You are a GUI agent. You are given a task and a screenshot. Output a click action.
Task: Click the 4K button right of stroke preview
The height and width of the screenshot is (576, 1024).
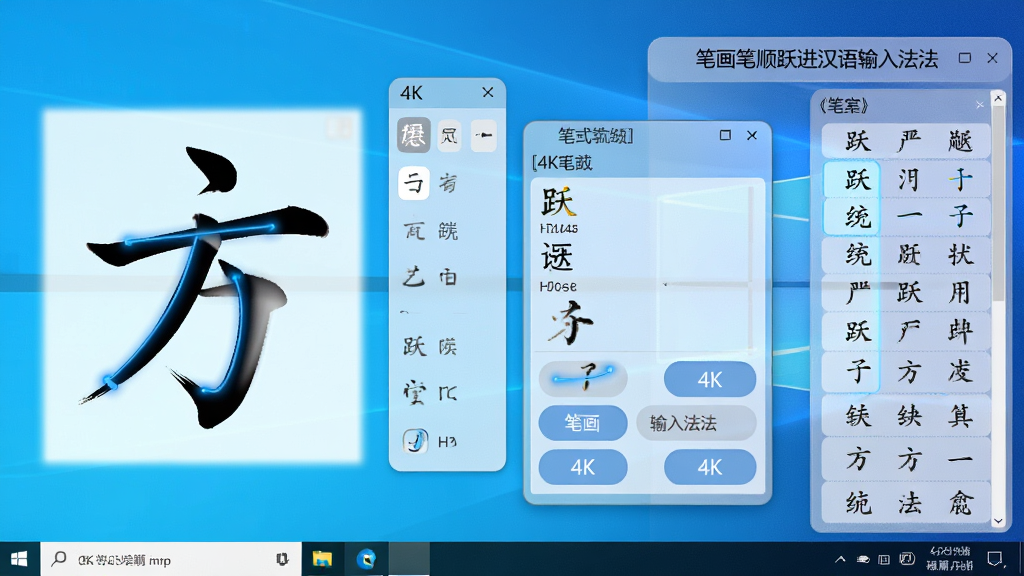(x=710, y=379)
